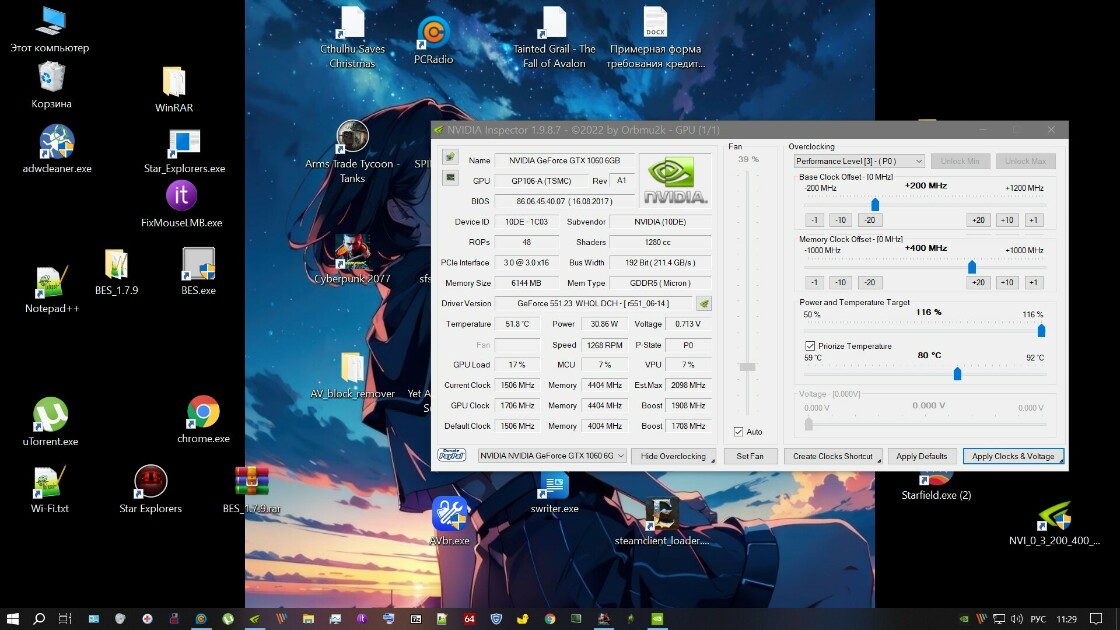The image size is (1120, 630).
Task: Open FixMouseLMB.exe desktop icon
Action: click(181, 204)
